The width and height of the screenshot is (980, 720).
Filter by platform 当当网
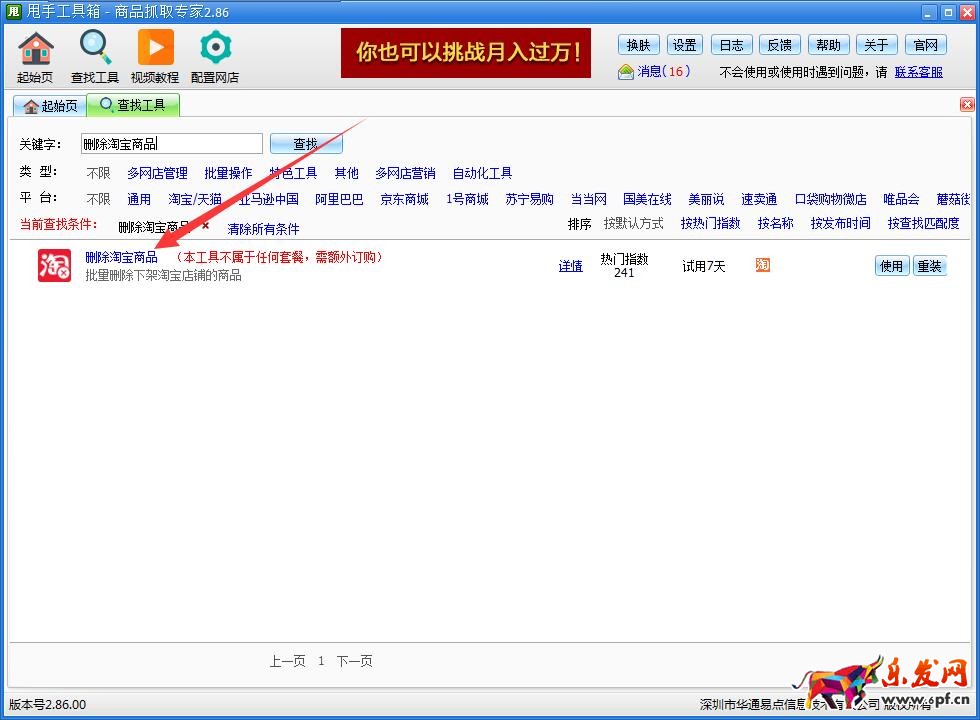coord(589,199)
